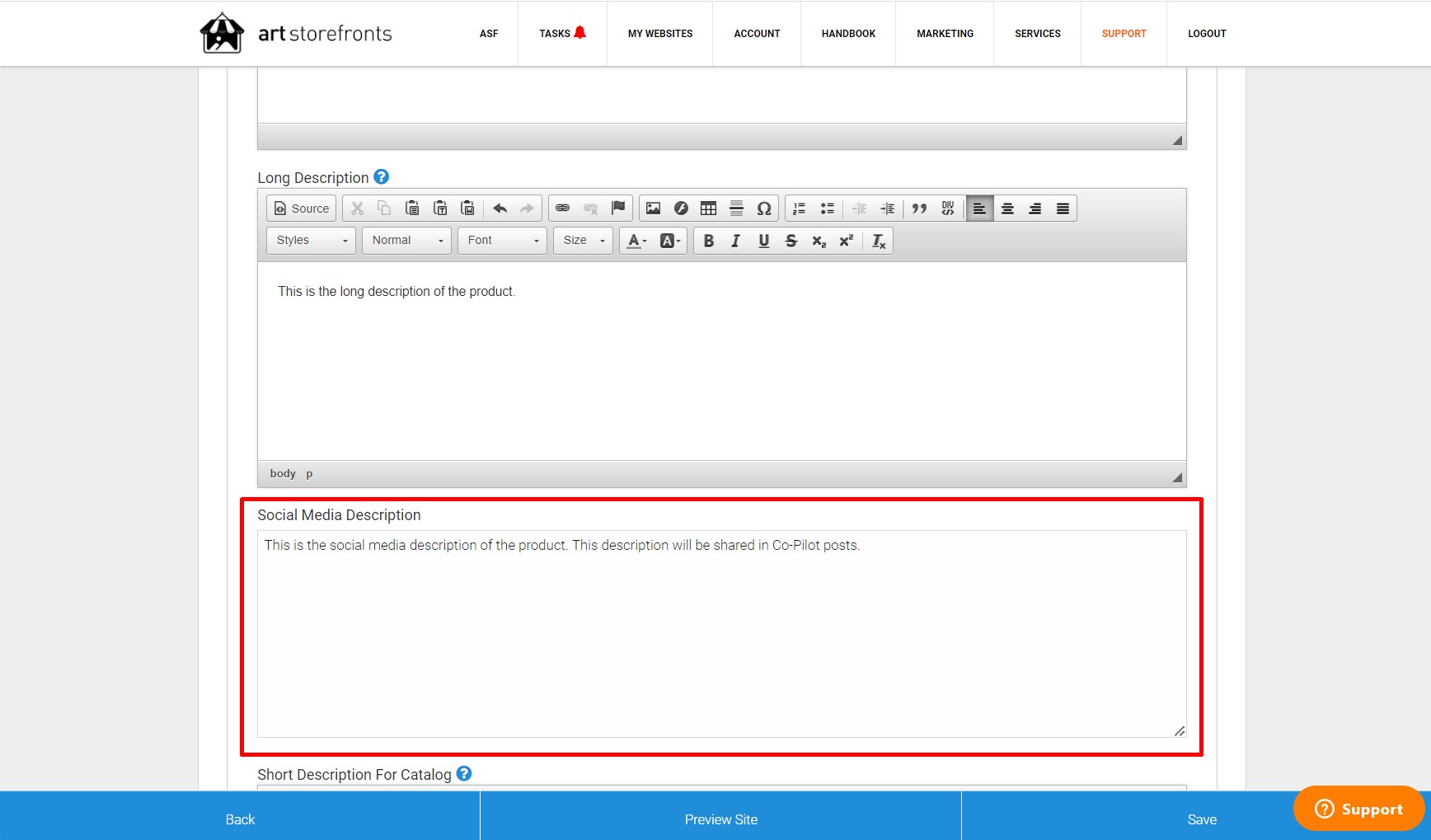
Task: Open the background color picker dropdown
Action: point(669,240)
